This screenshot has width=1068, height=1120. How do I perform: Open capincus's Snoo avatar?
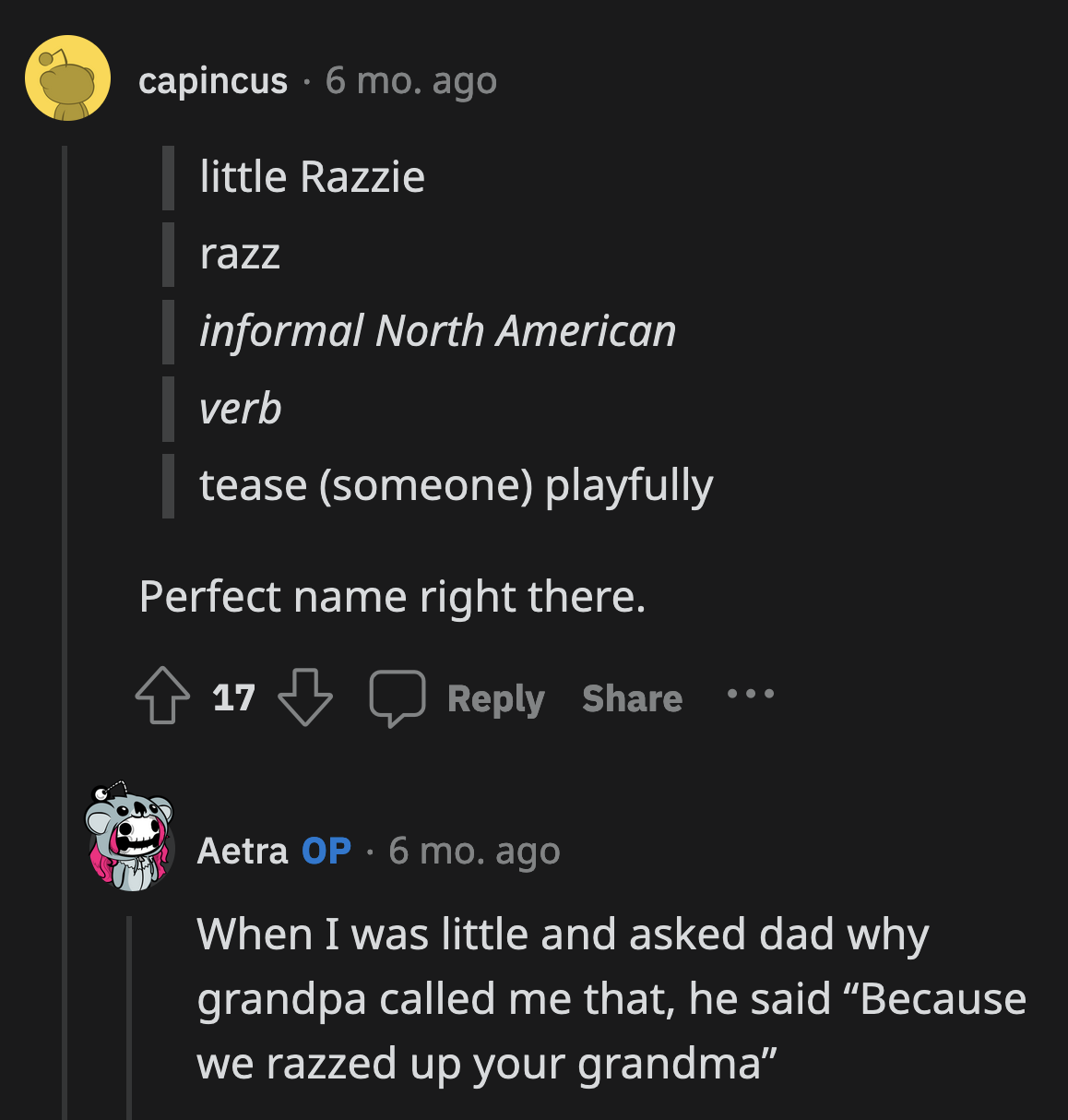68,78
